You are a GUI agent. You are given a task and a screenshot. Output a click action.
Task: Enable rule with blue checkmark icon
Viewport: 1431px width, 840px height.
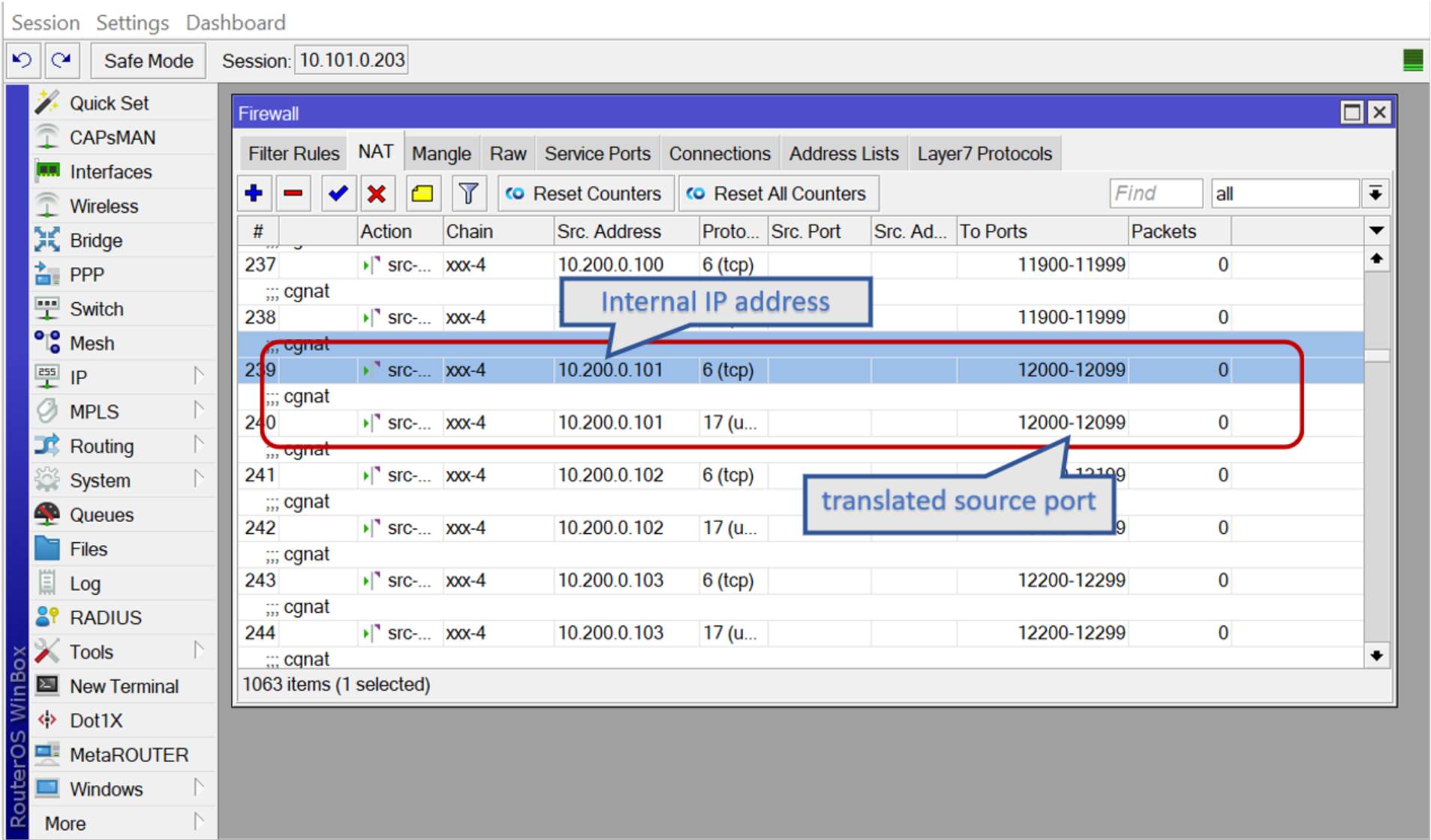tap(338, 193)
